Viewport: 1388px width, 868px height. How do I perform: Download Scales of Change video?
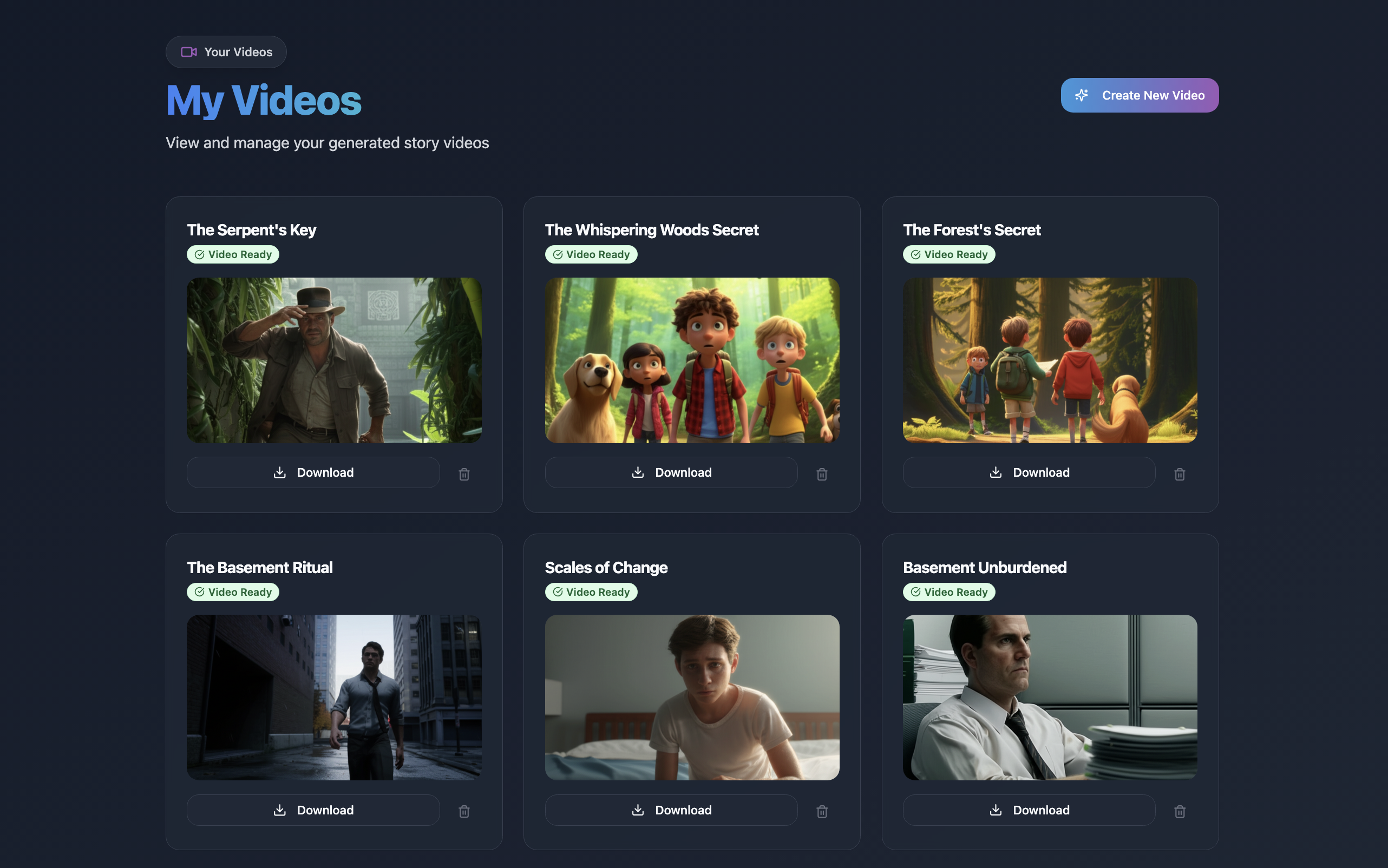point(671,810)
